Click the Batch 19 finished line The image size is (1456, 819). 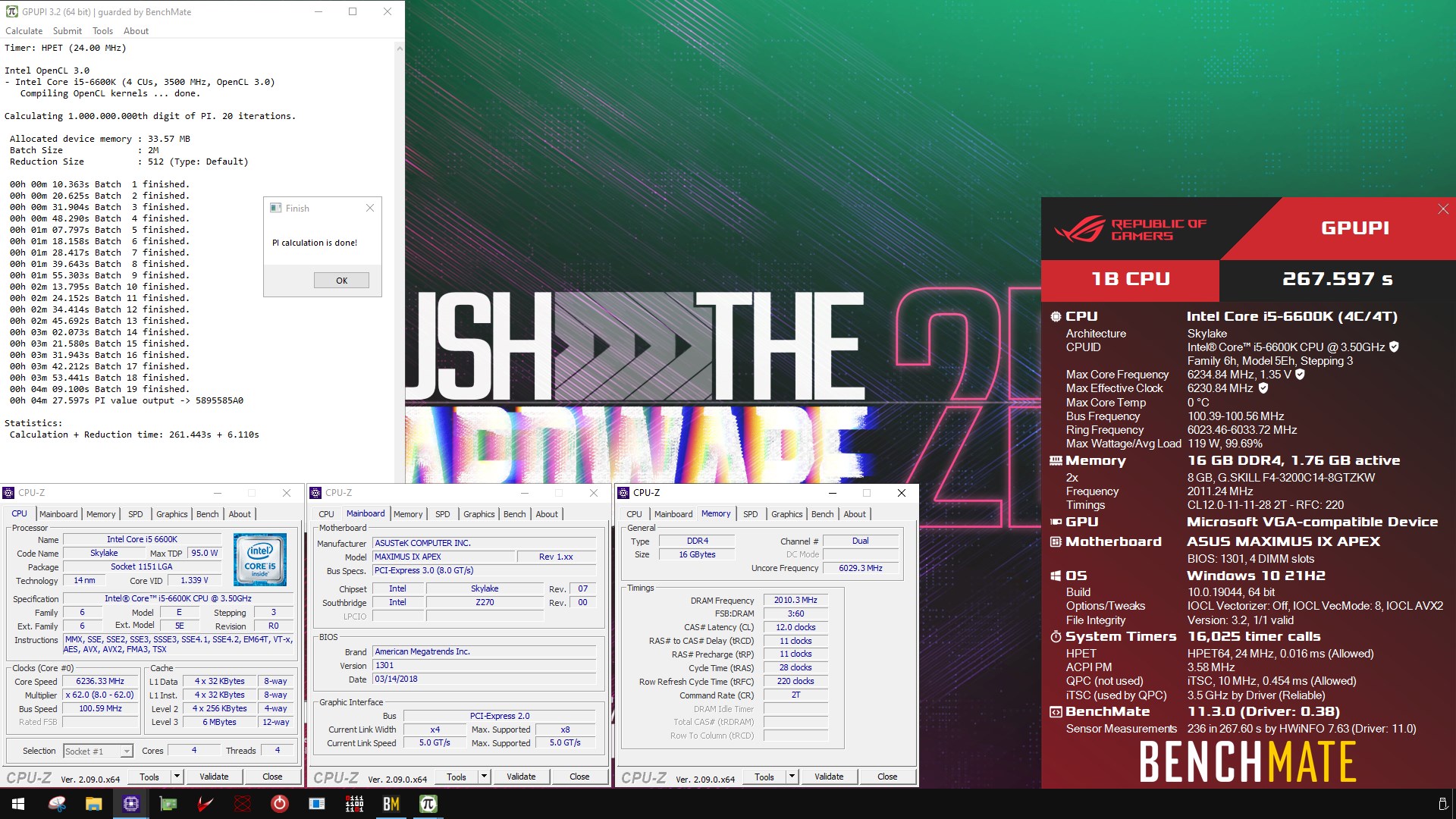point(99,389)
